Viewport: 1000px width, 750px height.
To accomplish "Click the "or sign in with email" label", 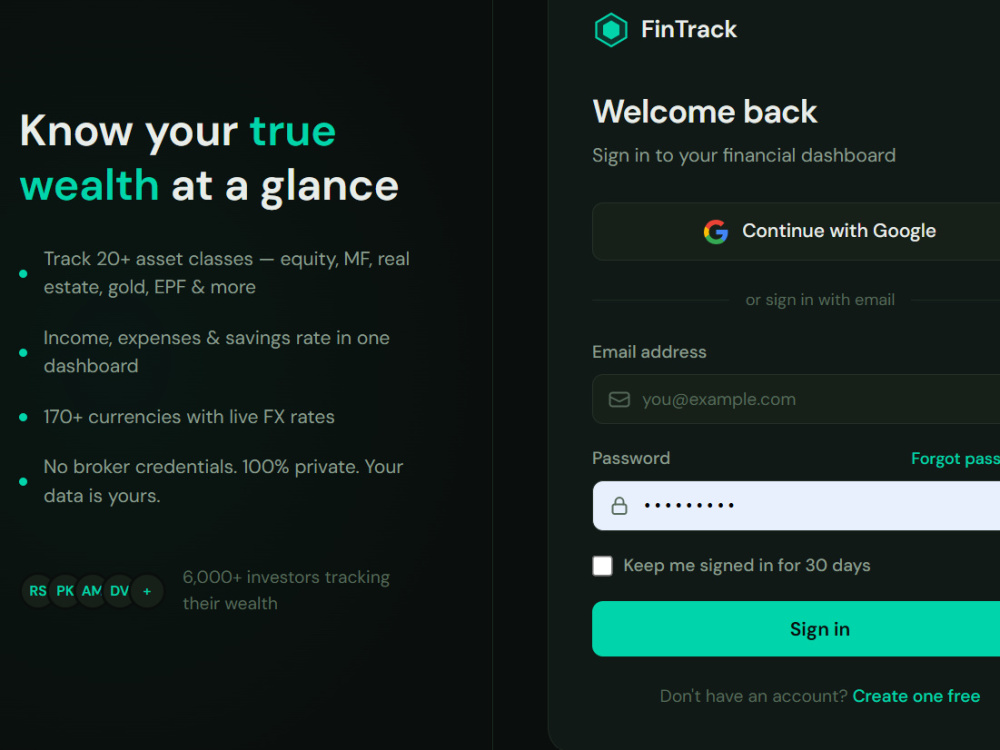I will [820, 300].
